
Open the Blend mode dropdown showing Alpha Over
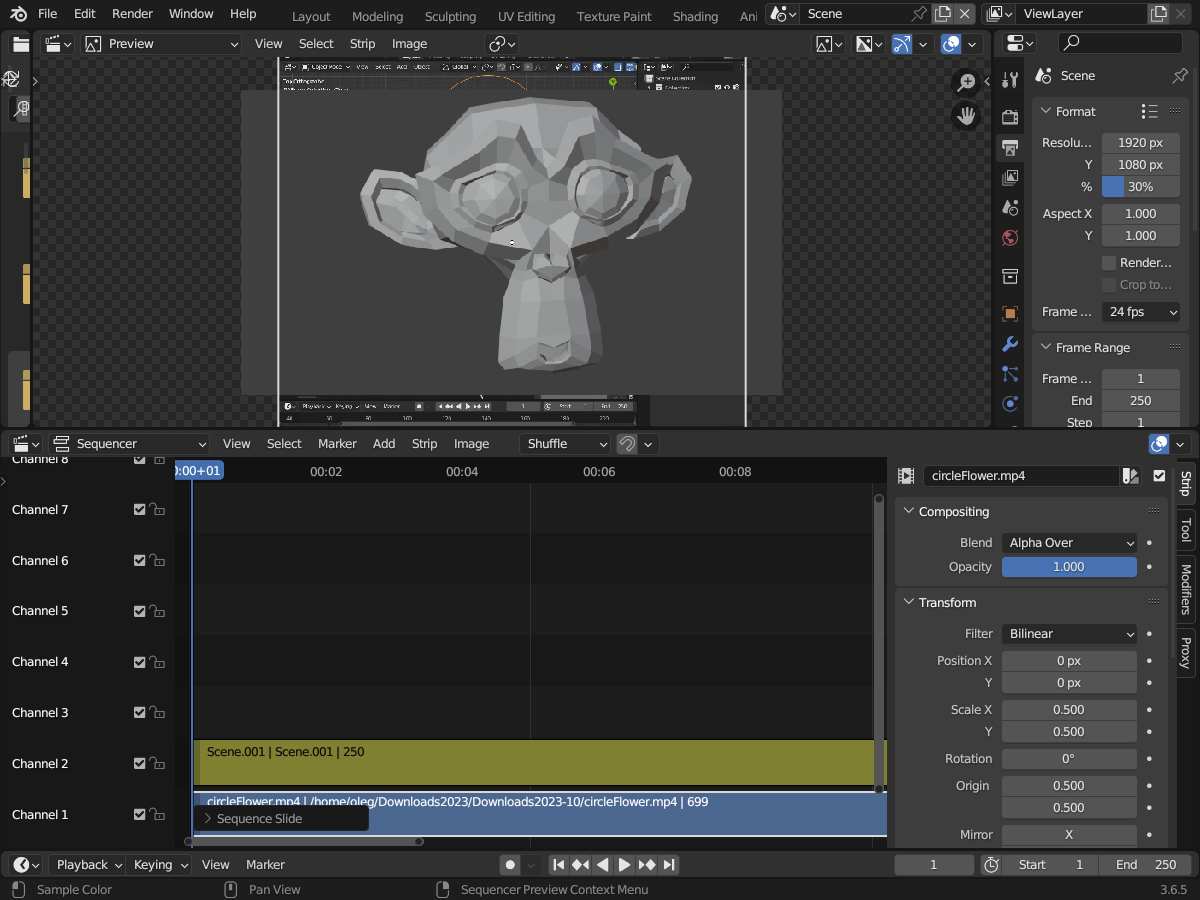[1069, 542]
